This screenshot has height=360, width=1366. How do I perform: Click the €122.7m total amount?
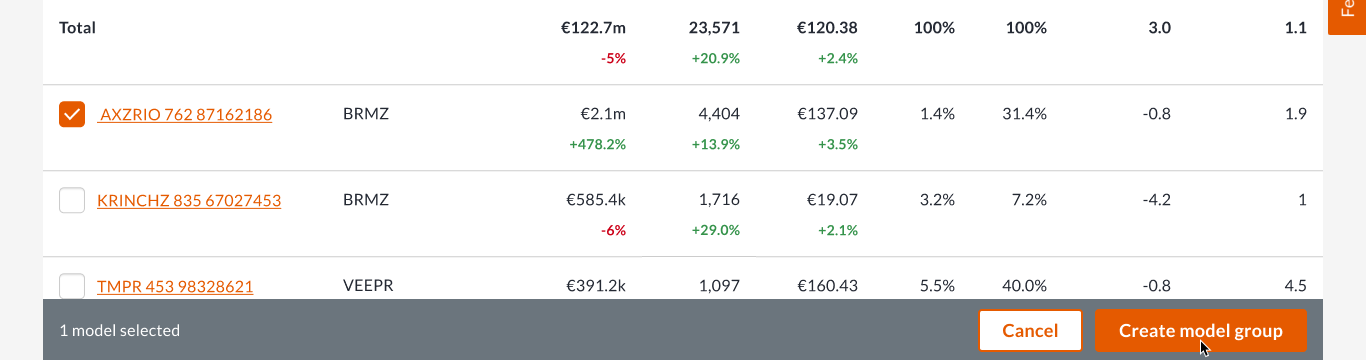(593, 28)
